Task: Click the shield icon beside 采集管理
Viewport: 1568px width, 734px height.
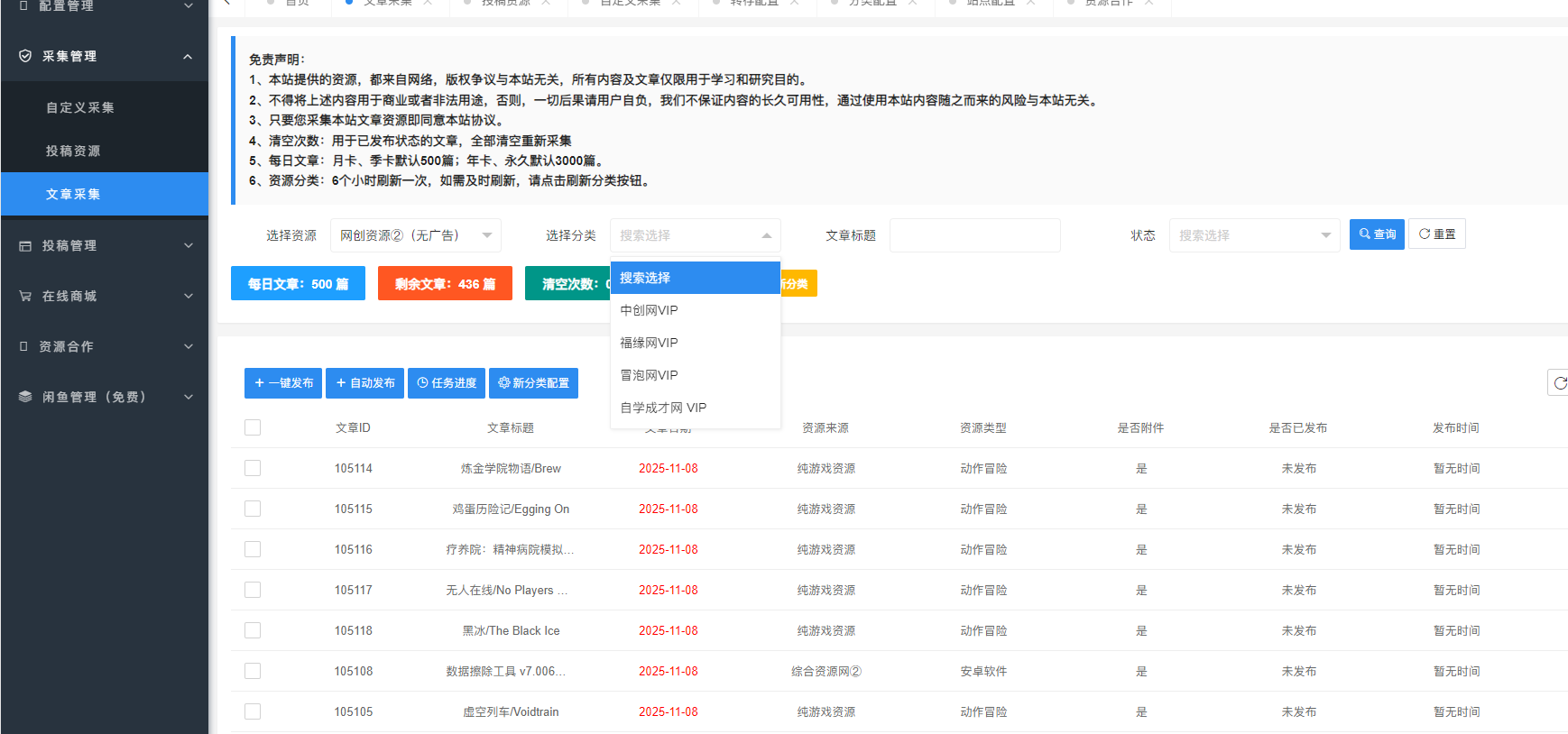Action: coord(25,56)
